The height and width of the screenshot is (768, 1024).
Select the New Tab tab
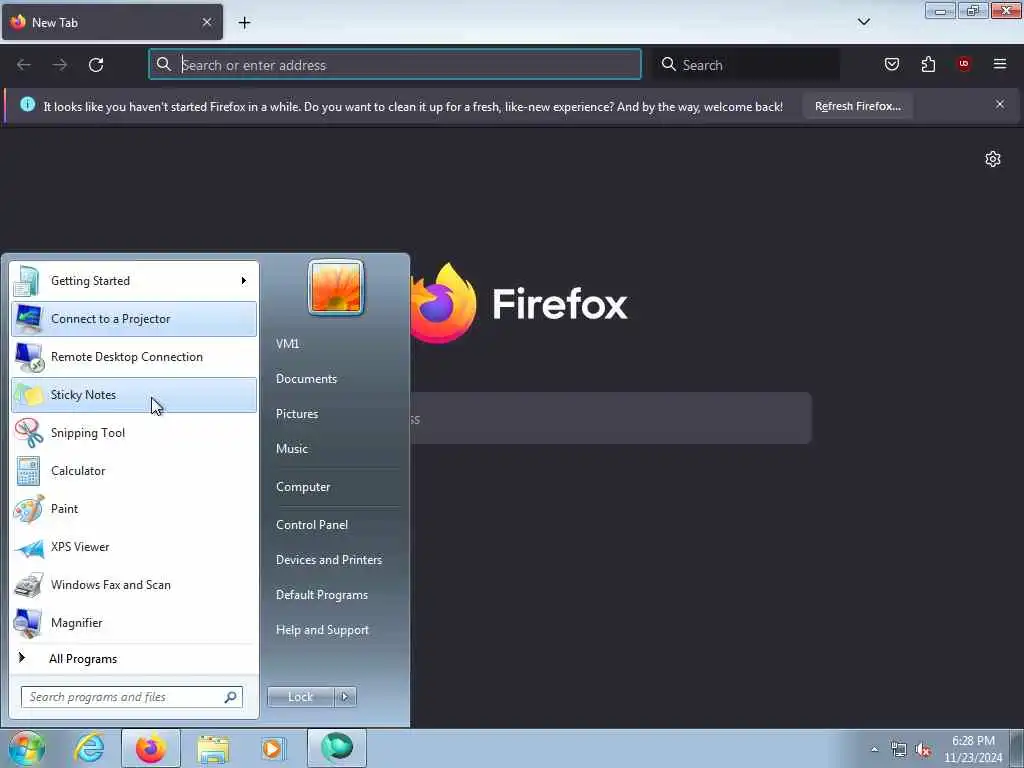tap(112, 22)
